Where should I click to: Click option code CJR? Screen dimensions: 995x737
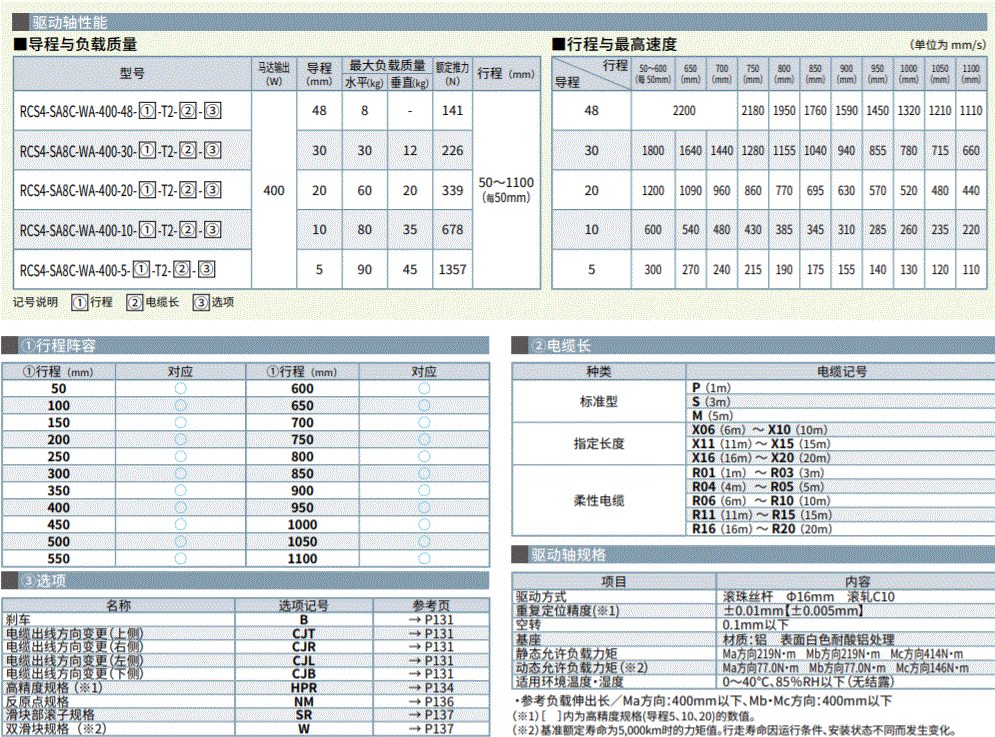(304, 647)
